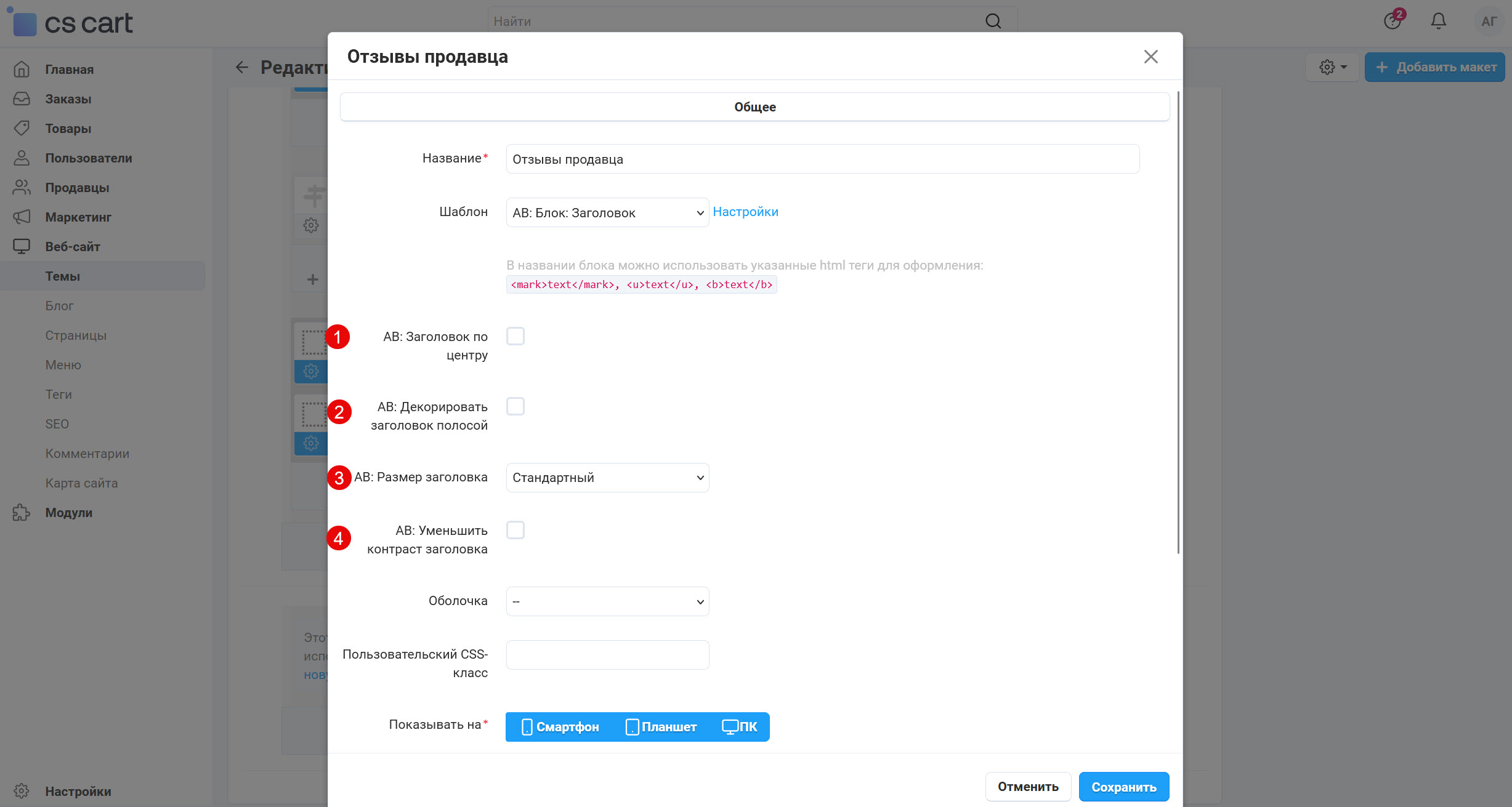
Task: Click the Продавцы sidebar icon
Action: pos(21,187)
